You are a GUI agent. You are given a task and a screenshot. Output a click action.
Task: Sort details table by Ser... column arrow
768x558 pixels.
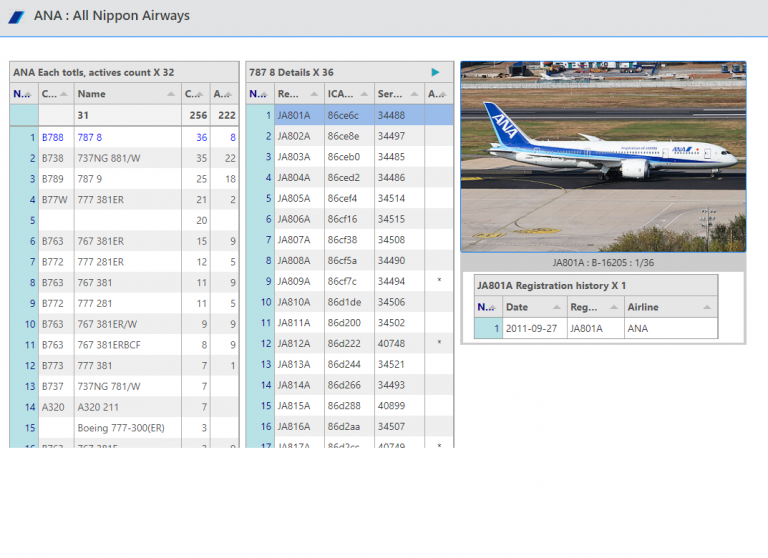point(415,94)
